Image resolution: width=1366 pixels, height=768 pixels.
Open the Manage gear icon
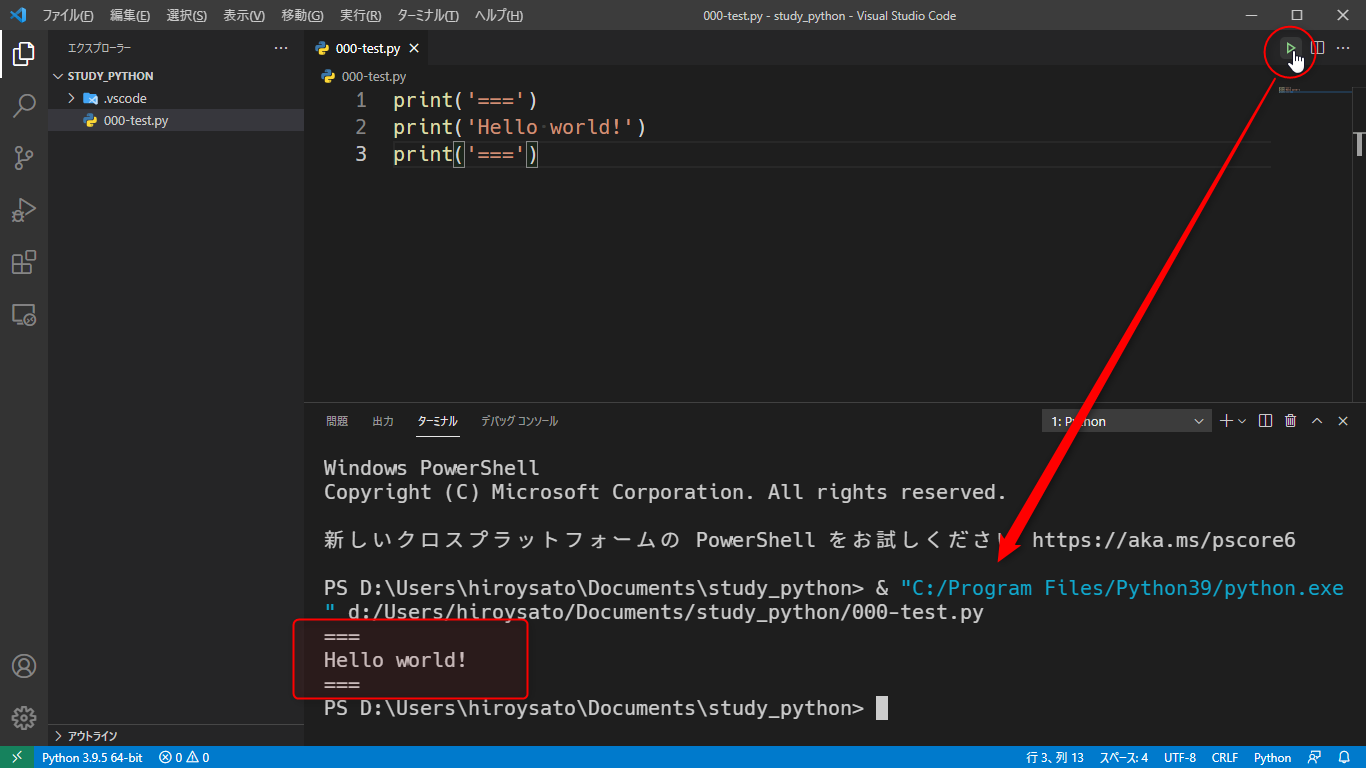(x=24, y=717)
